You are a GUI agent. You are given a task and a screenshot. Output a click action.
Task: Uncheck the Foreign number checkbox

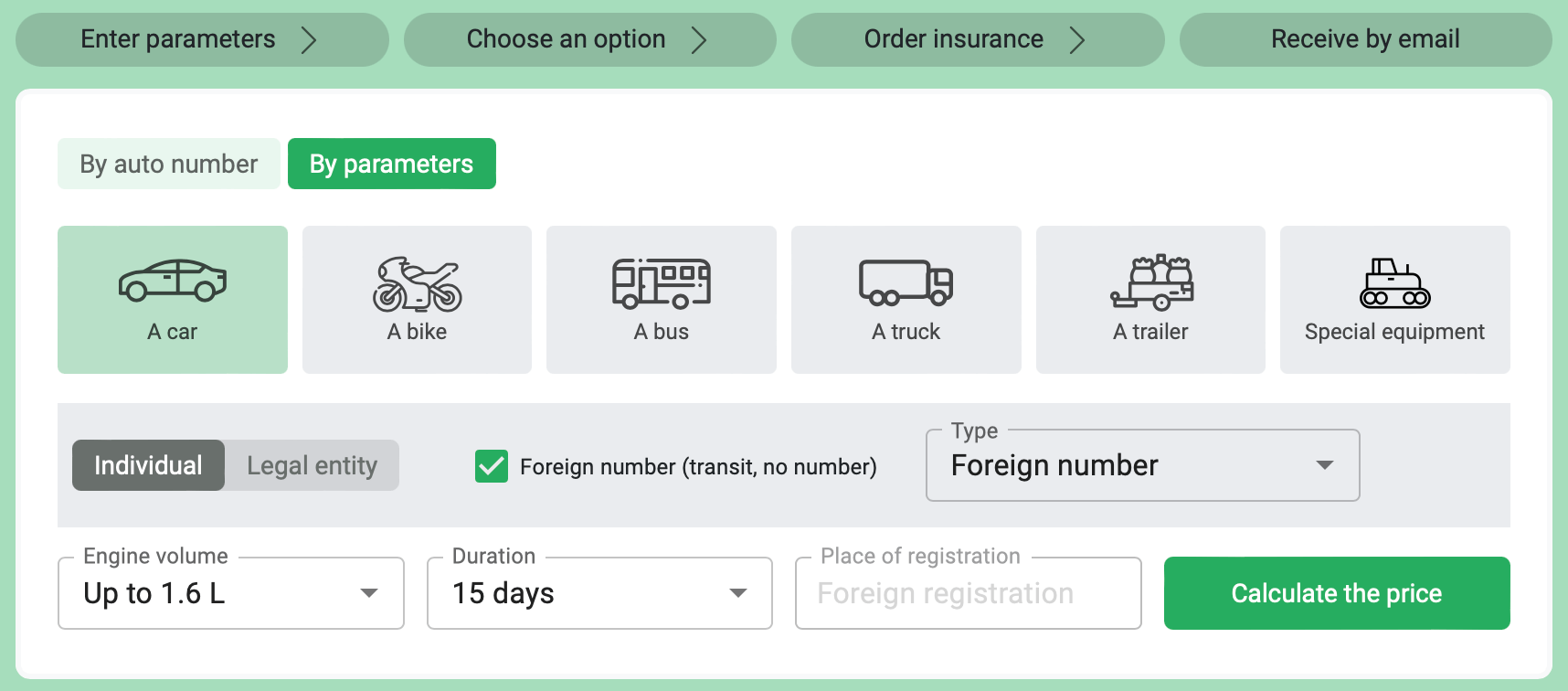click(x=492, y=466)
